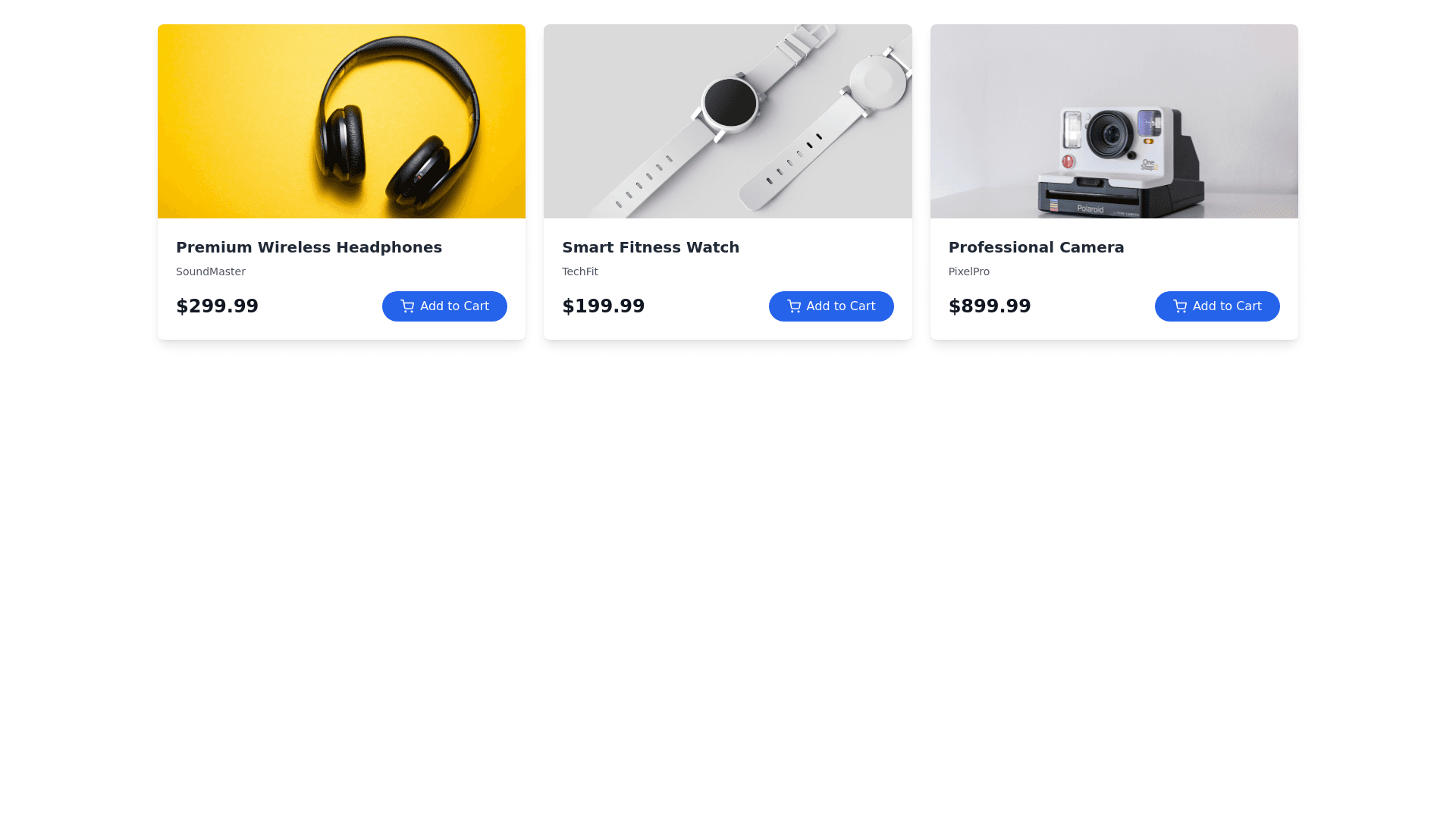Open the yellow headphones product image

[x=341, y=121]
